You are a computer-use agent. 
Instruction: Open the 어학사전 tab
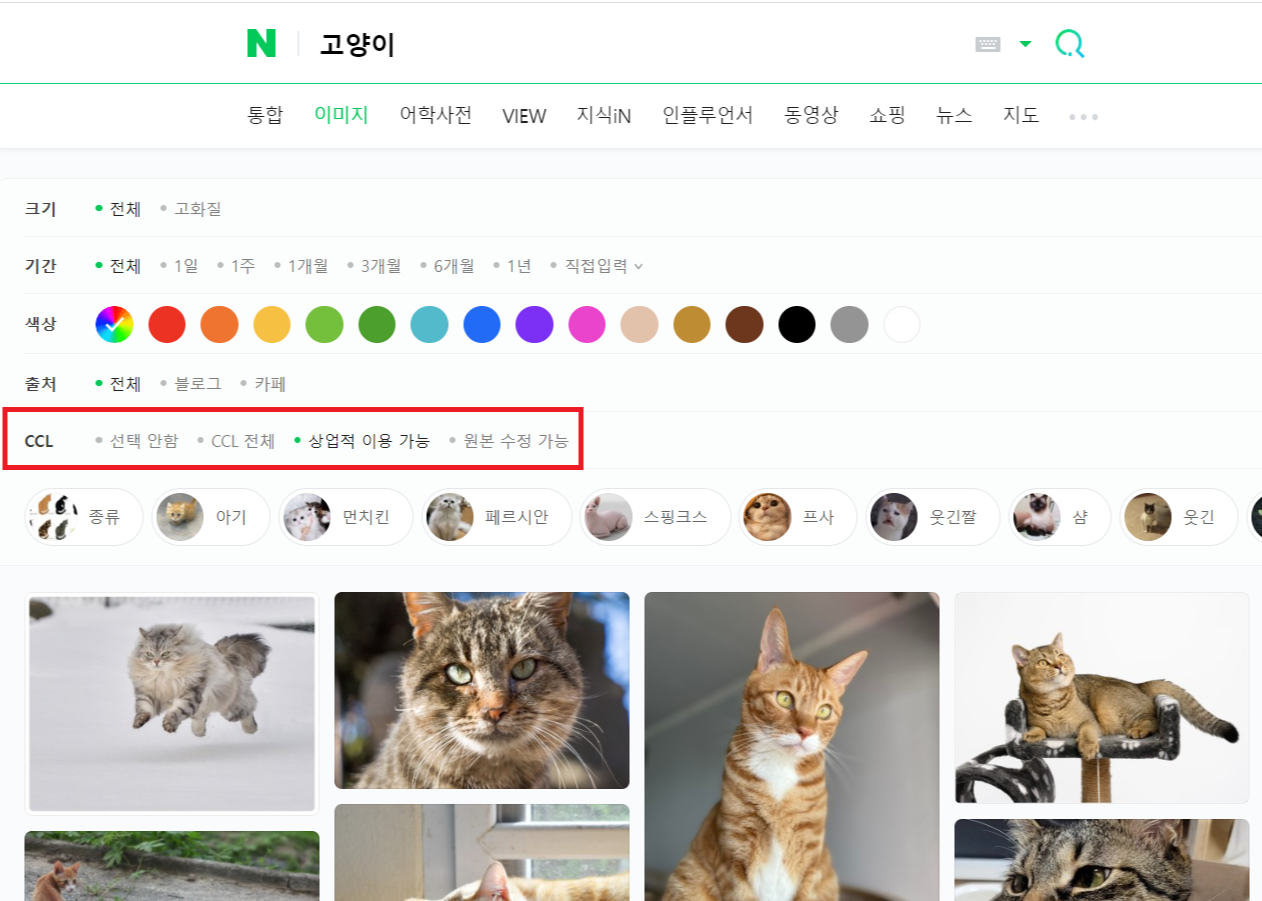point(435,115)
